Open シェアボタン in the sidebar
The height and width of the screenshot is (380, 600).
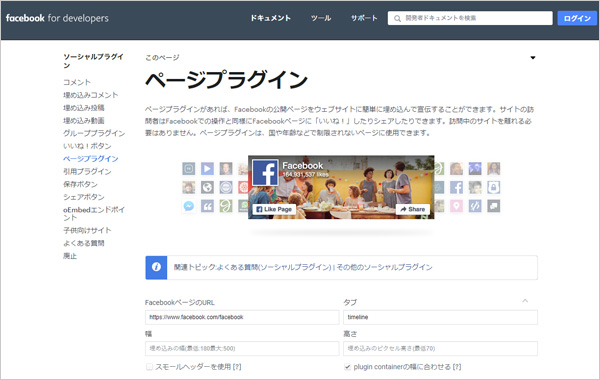click(84, 197)
